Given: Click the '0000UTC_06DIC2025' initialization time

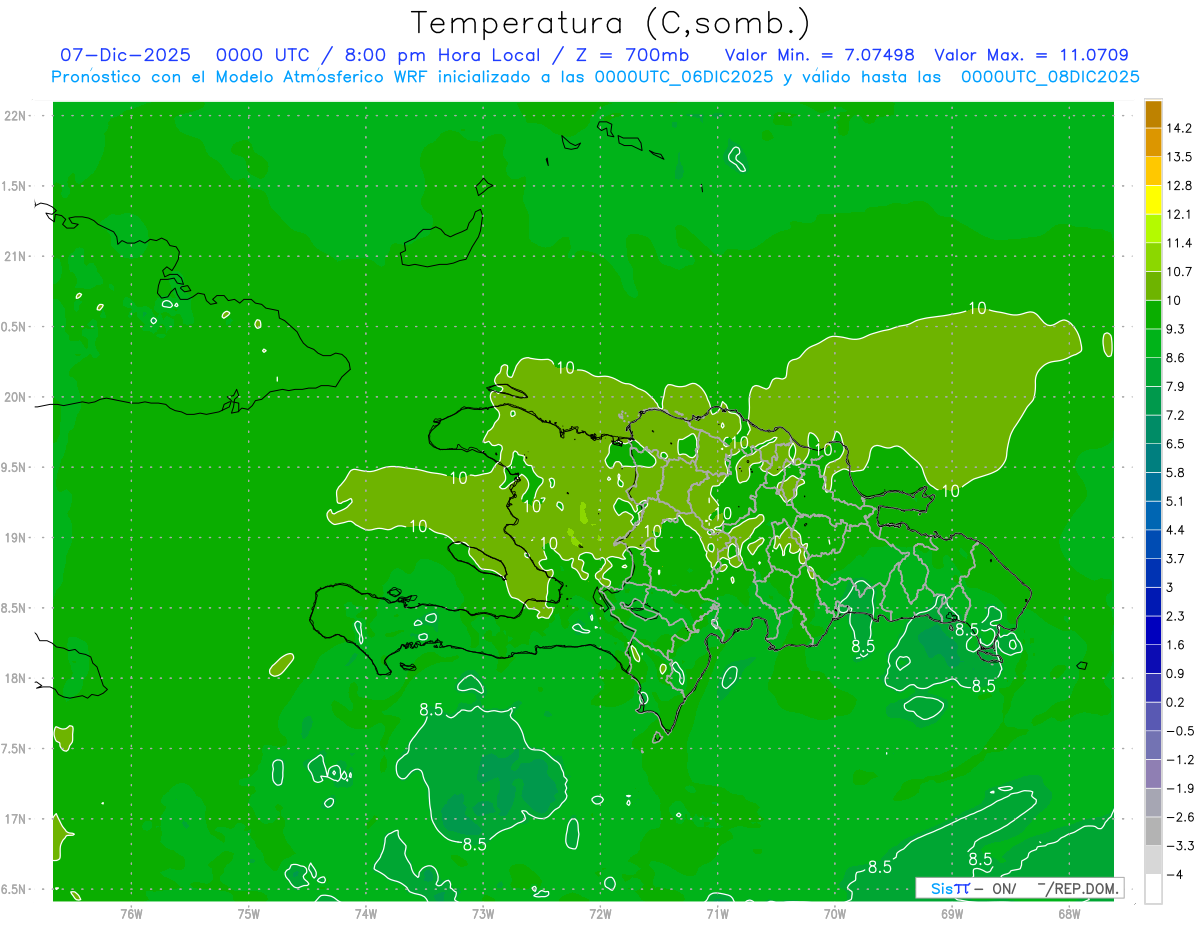Looking at the screenshot, I should (683, 77).
